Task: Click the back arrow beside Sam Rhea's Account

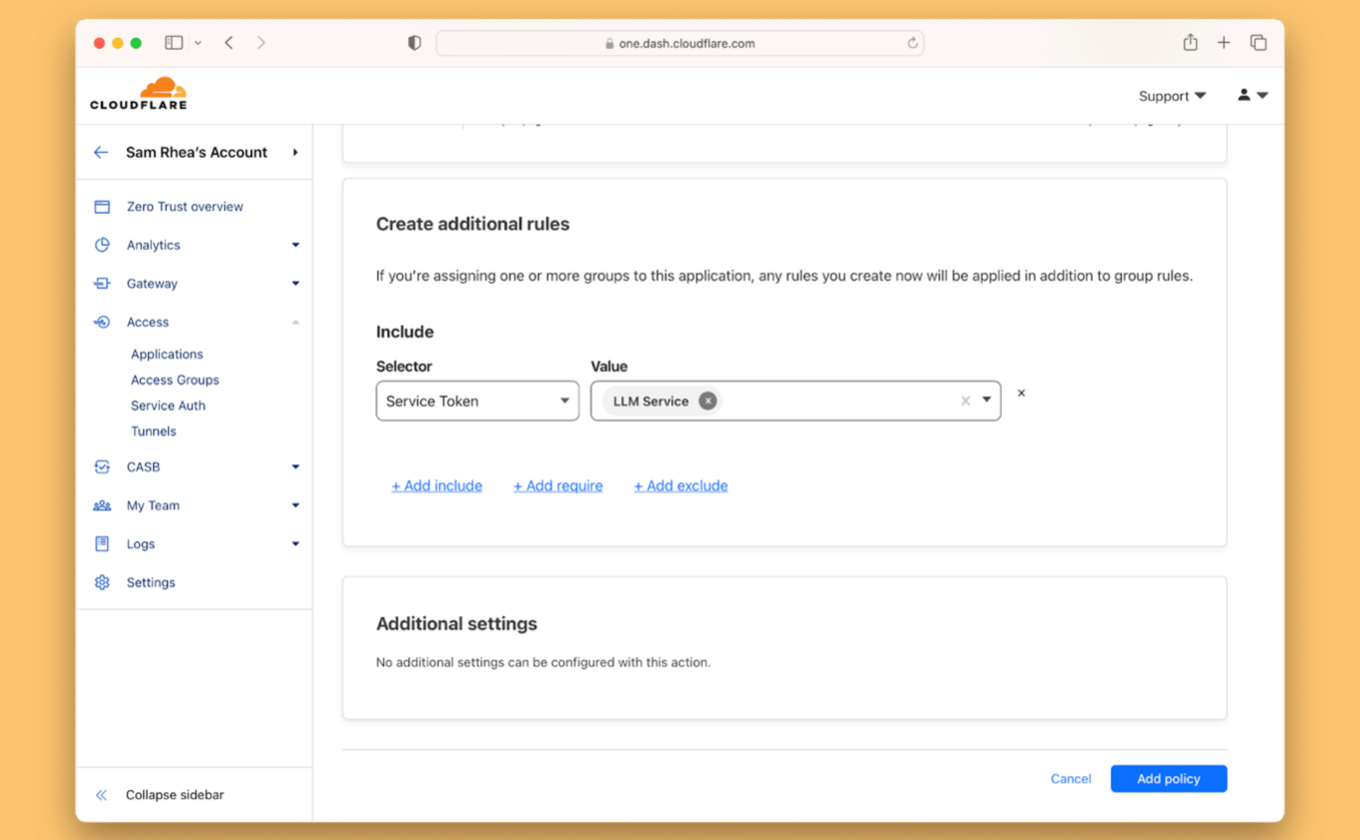Action: click(x=101, y=153)
